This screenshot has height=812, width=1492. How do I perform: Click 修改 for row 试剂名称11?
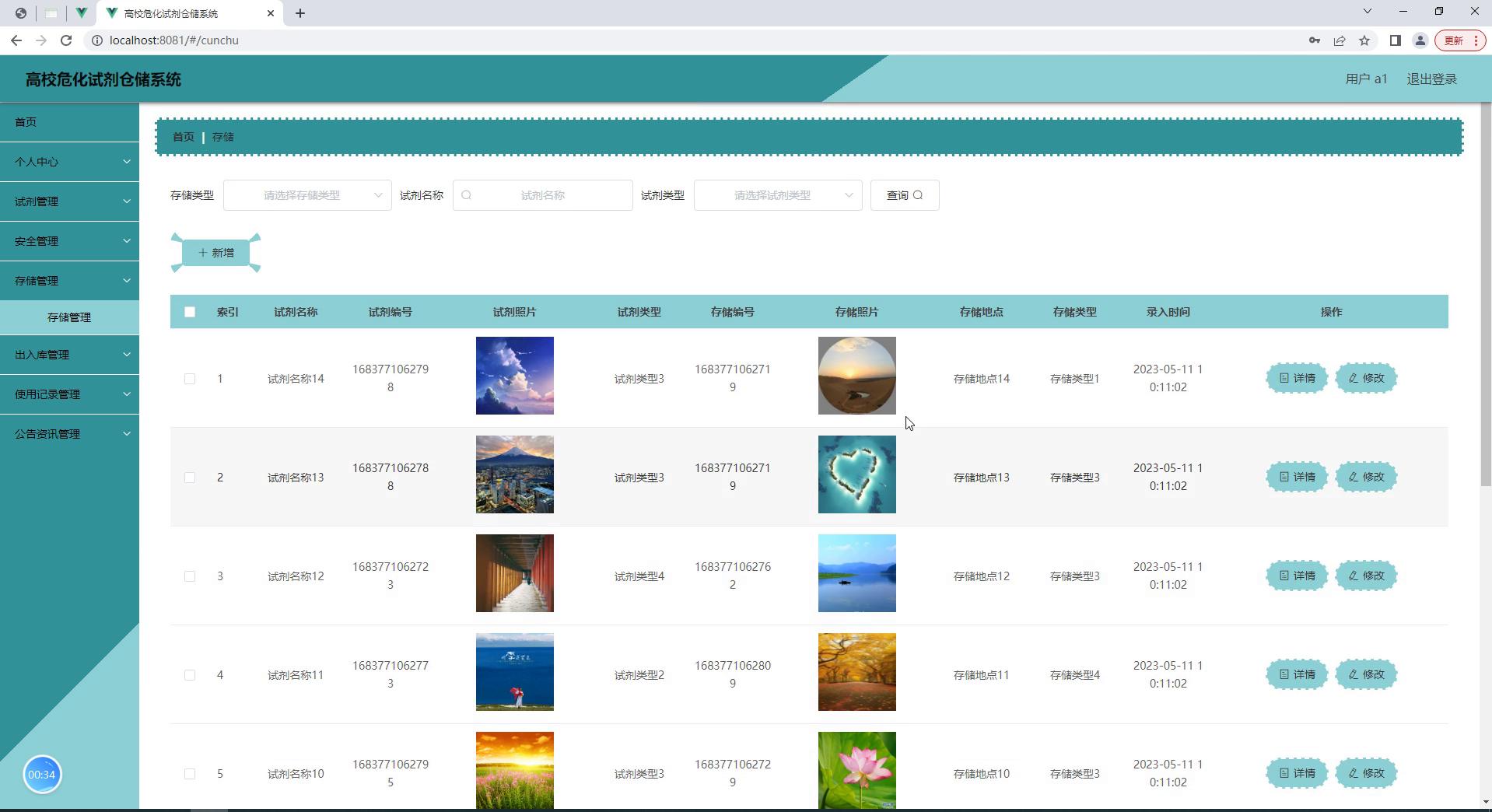coord(1366,674)
